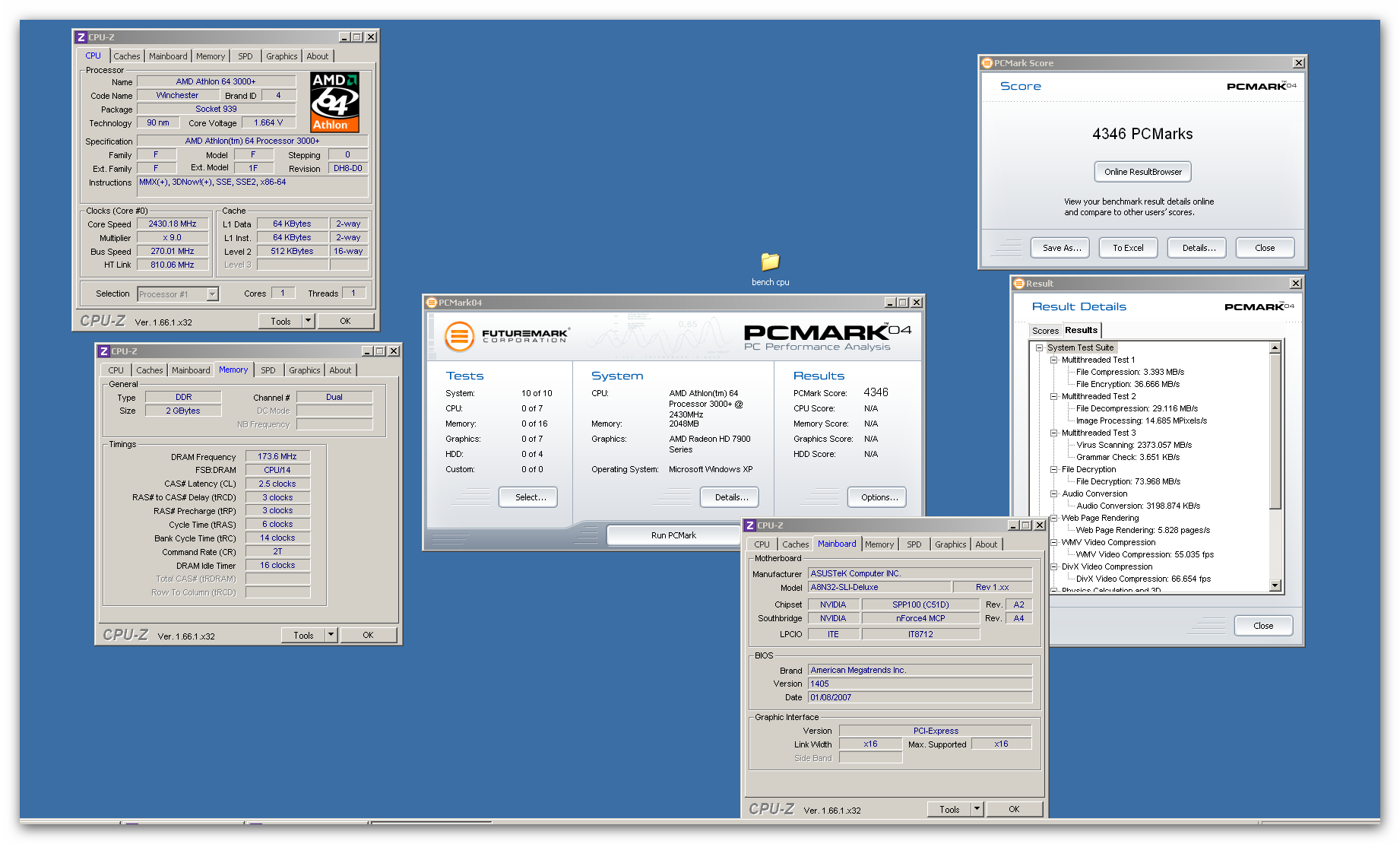Click the PCMark Score window title icon
Viewport: 1400px width, 844px height.
coord(987,63)
